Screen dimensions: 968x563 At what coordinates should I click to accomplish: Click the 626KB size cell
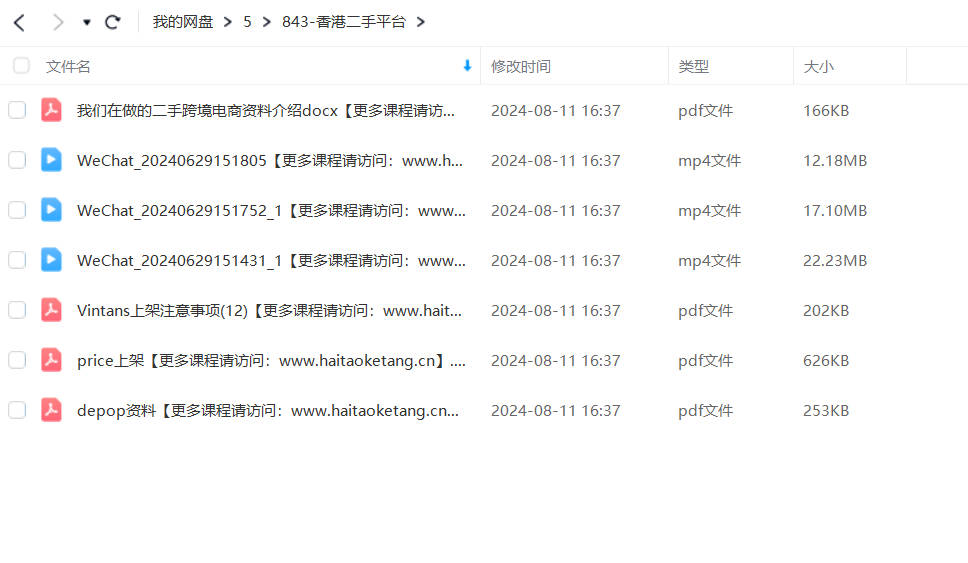pyautogui.click(x=826, y=361)
